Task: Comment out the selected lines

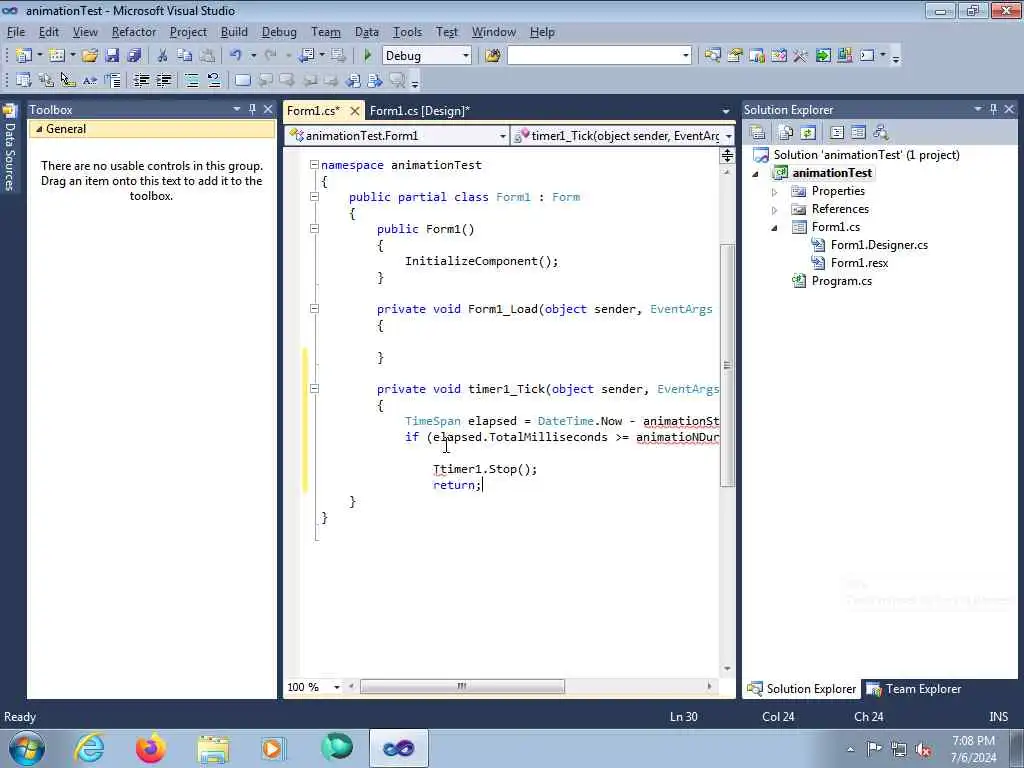Action: (x=191, y=80)
